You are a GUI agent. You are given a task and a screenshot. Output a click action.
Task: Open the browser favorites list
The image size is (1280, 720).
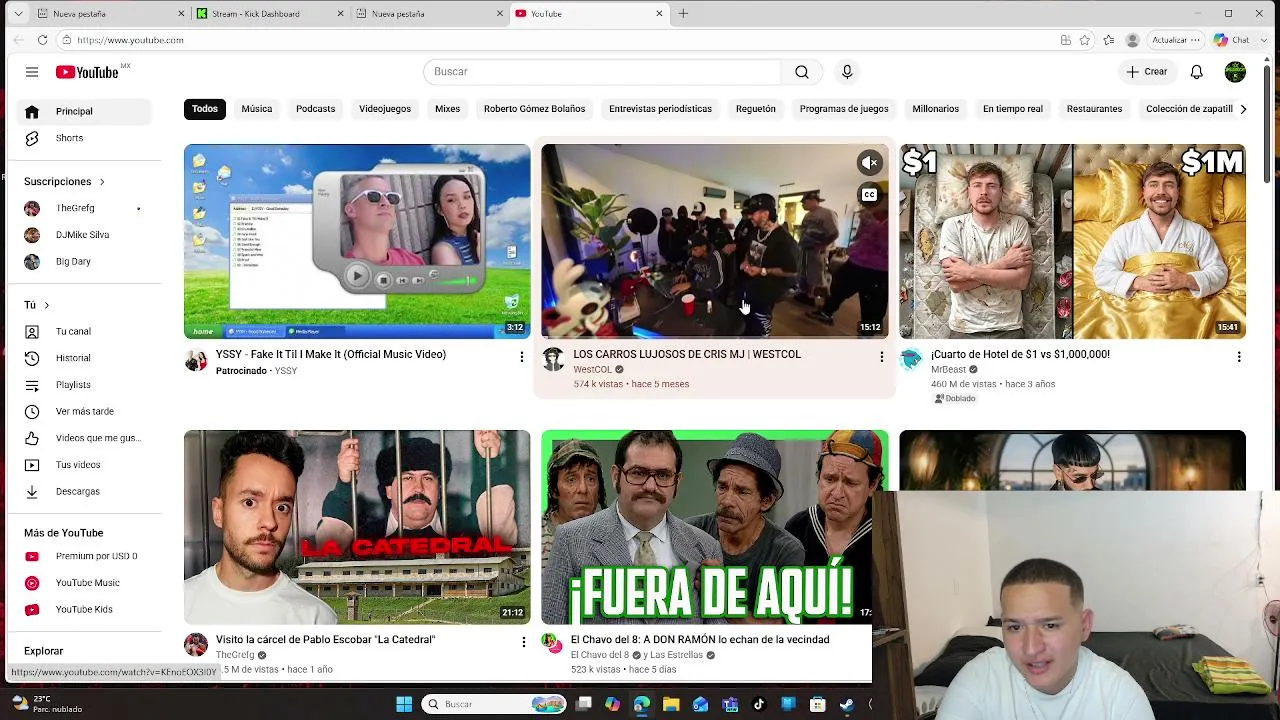[1109, 40]
